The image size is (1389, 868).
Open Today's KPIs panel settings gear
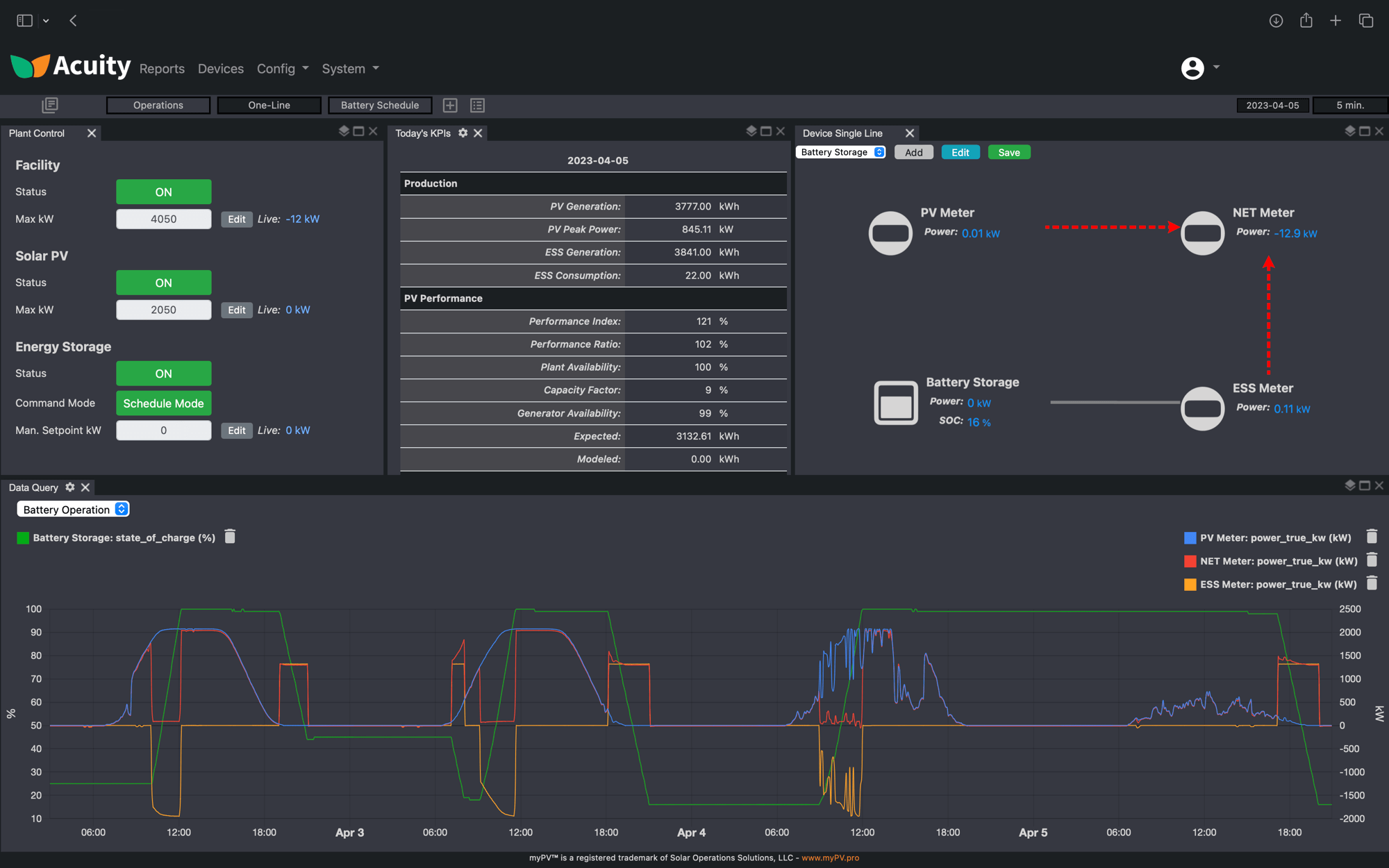(463, 133)
